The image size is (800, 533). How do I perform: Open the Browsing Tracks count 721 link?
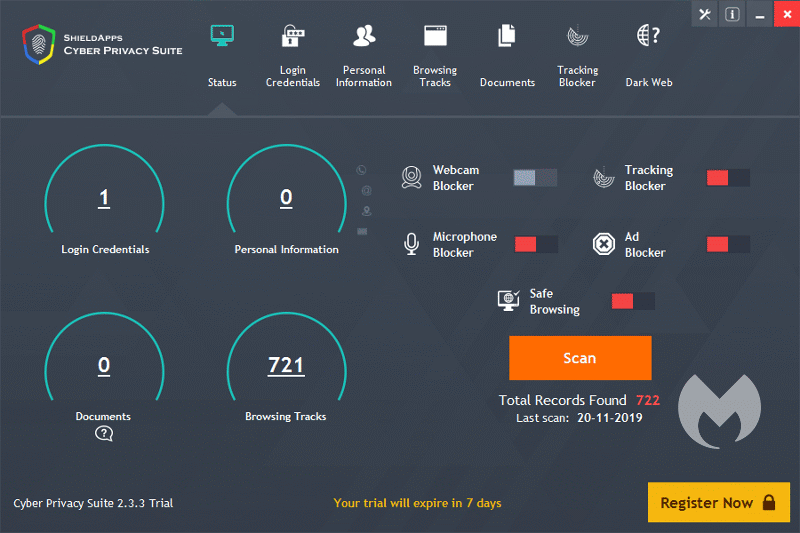coord(286,366)
